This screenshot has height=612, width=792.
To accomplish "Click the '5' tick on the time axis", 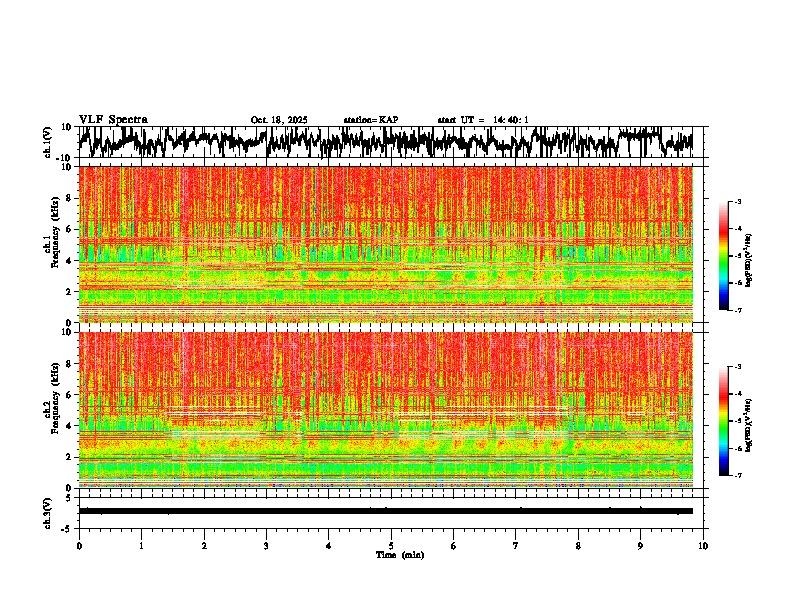I will [391, 546].
